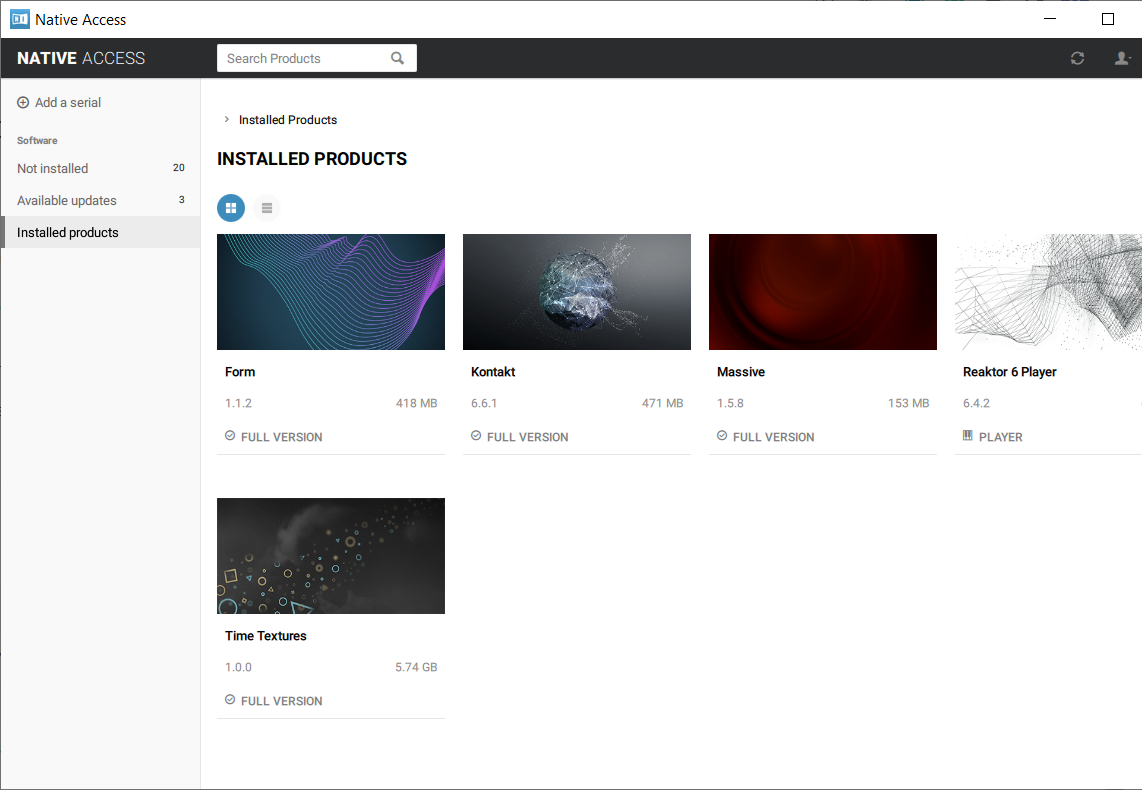The width and height of the screenshot is (1142, 790).
Task: Click the PLAYER label under Reaktor
Action: (1001, 437)
